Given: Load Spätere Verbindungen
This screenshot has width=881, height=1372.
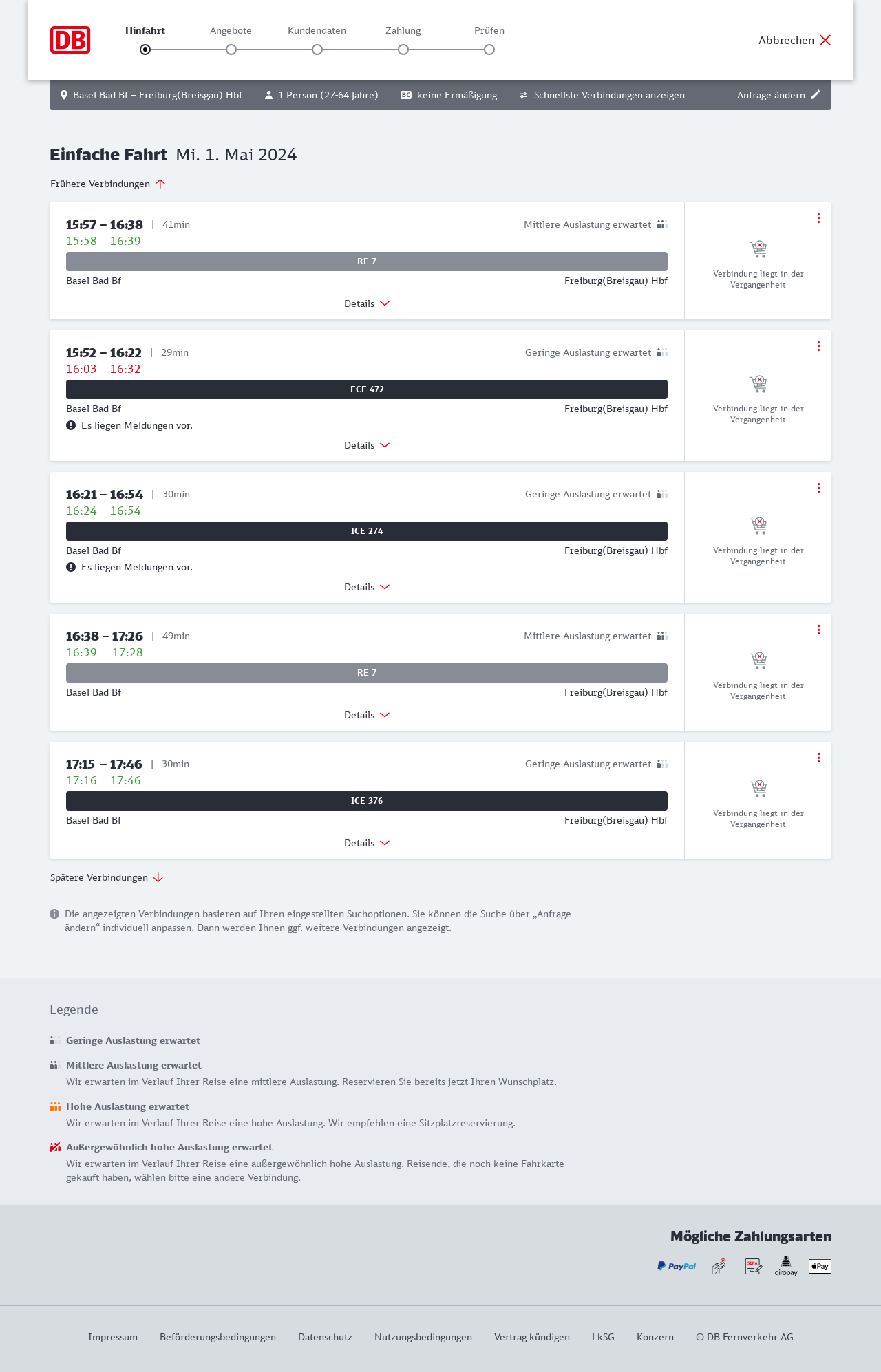Looking at the screenshot, I should pos(107,877).
